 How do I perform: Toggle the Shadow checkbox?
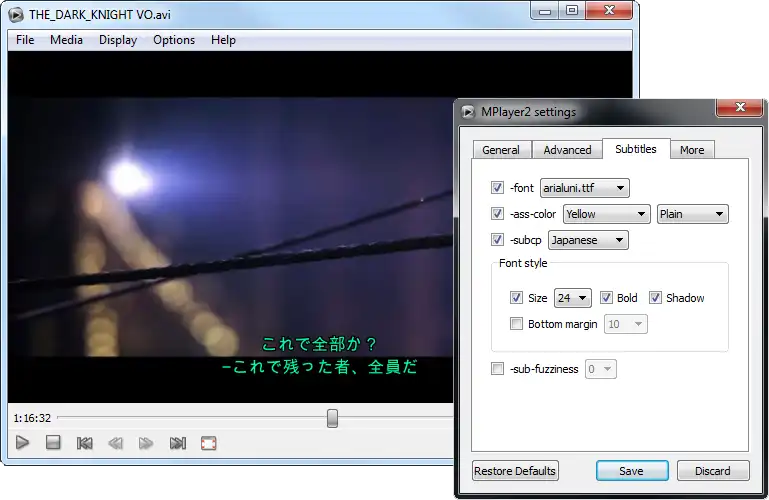click(655, 298)
